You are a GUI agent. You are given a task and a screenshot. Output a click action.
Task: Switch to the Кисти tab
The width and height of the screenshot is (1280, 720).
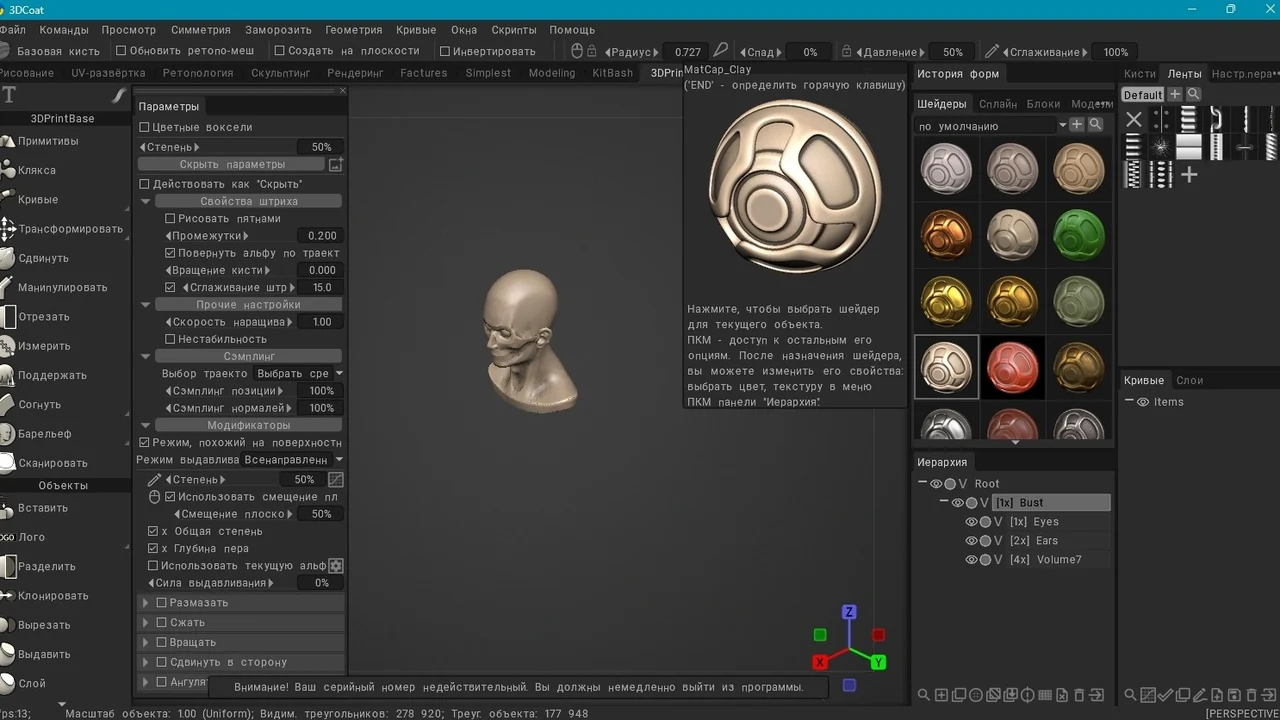pyautogui.click(x=1140, y=74)
